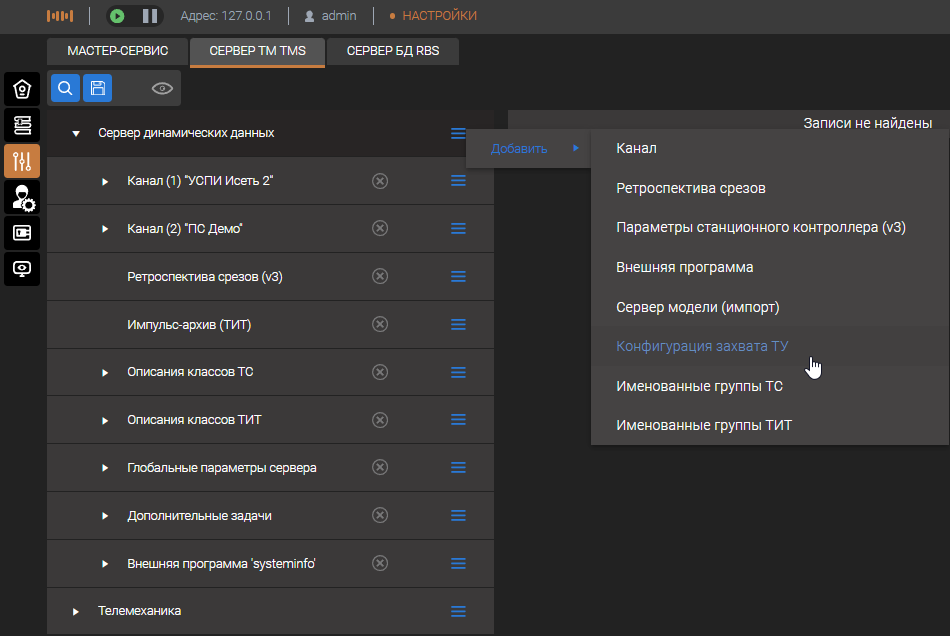Viewport: 950px width, 636px height.
Task: Click the monitor eye sidebar icon
Action: 22,268
